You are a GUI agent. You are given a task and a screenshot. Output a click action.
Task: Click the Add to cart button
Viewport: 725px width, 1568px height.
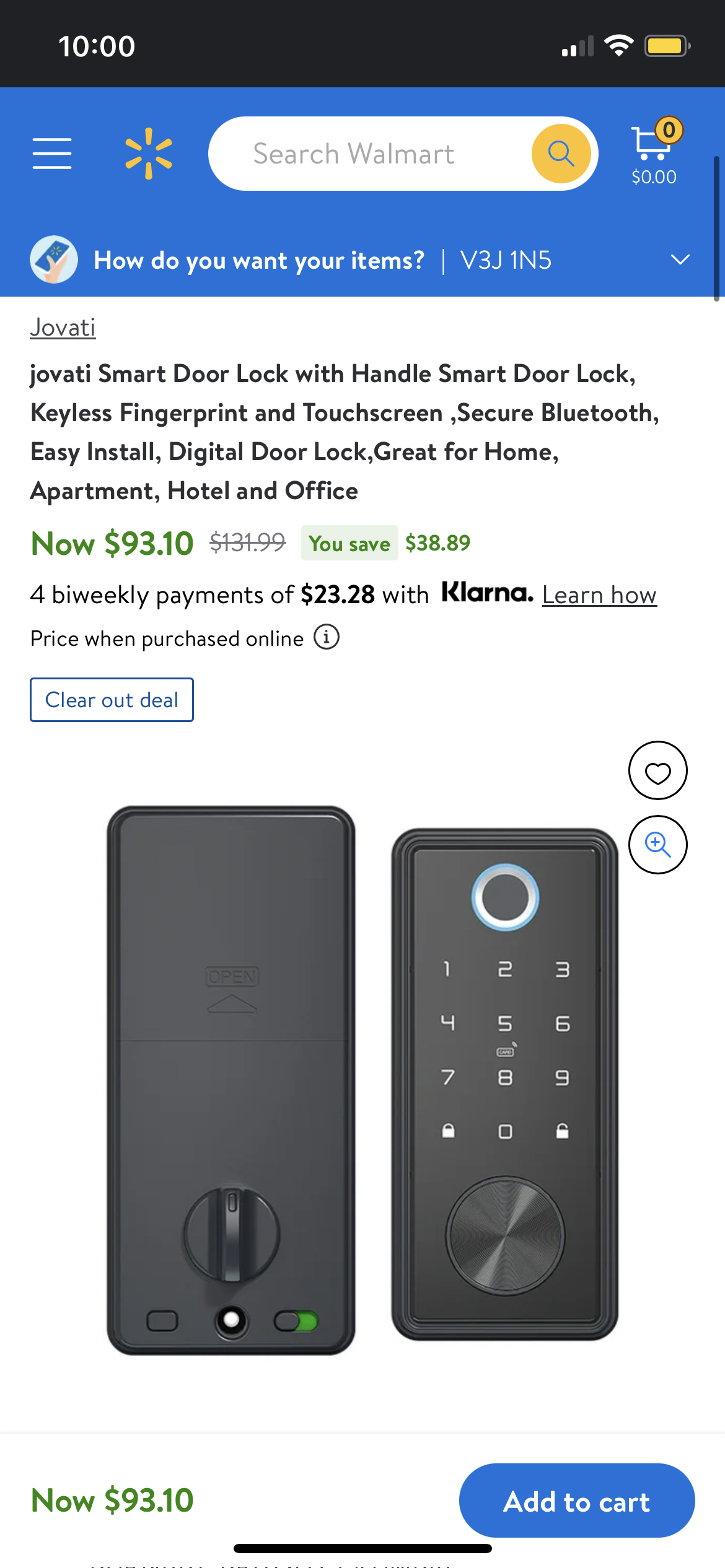point(576,1501)
